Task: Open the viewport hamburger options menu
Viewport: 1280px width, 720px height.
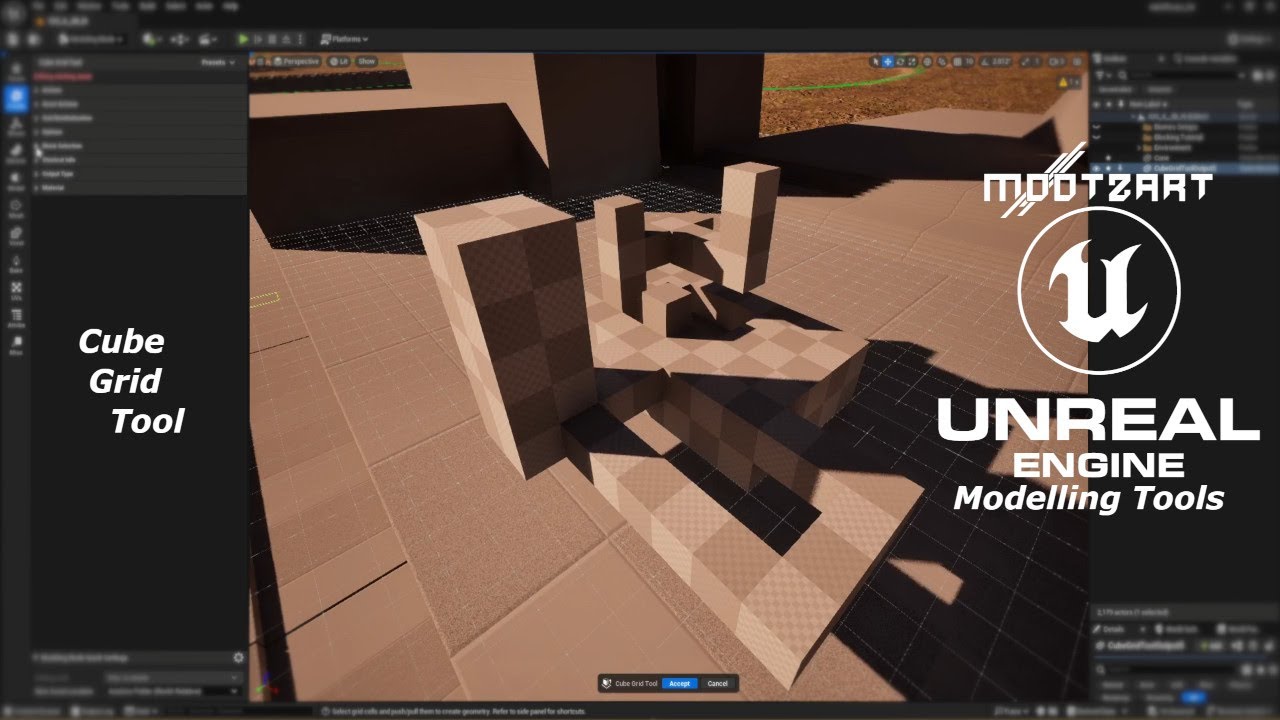Action: [x=260, y=61]
